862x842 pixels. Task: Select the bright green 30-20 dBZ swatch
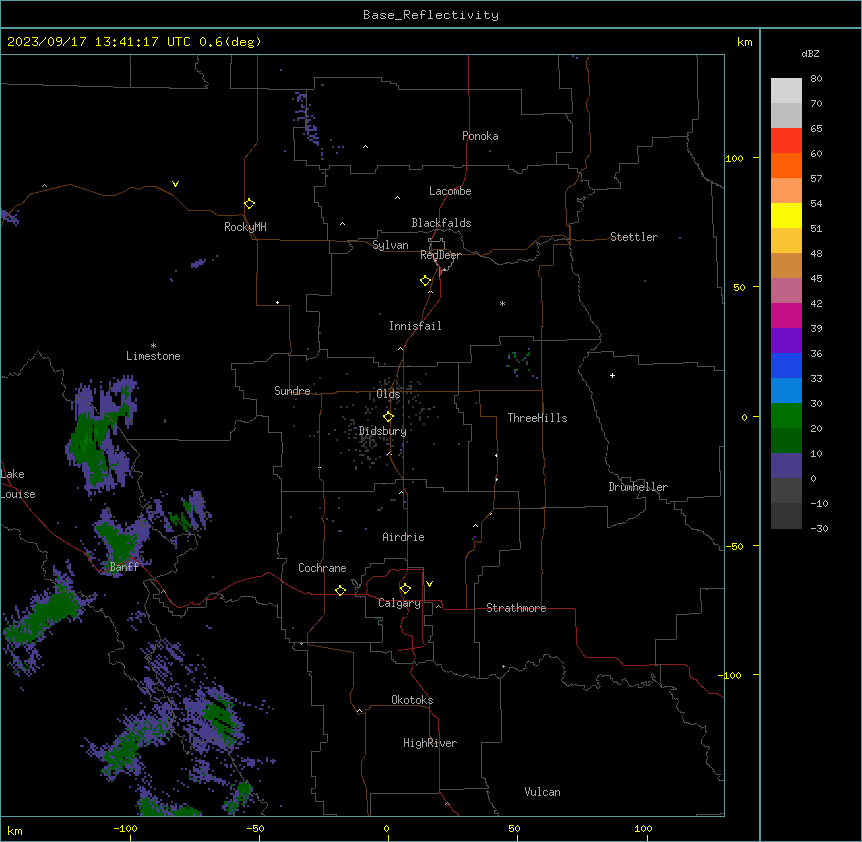(x=786, y=416)
